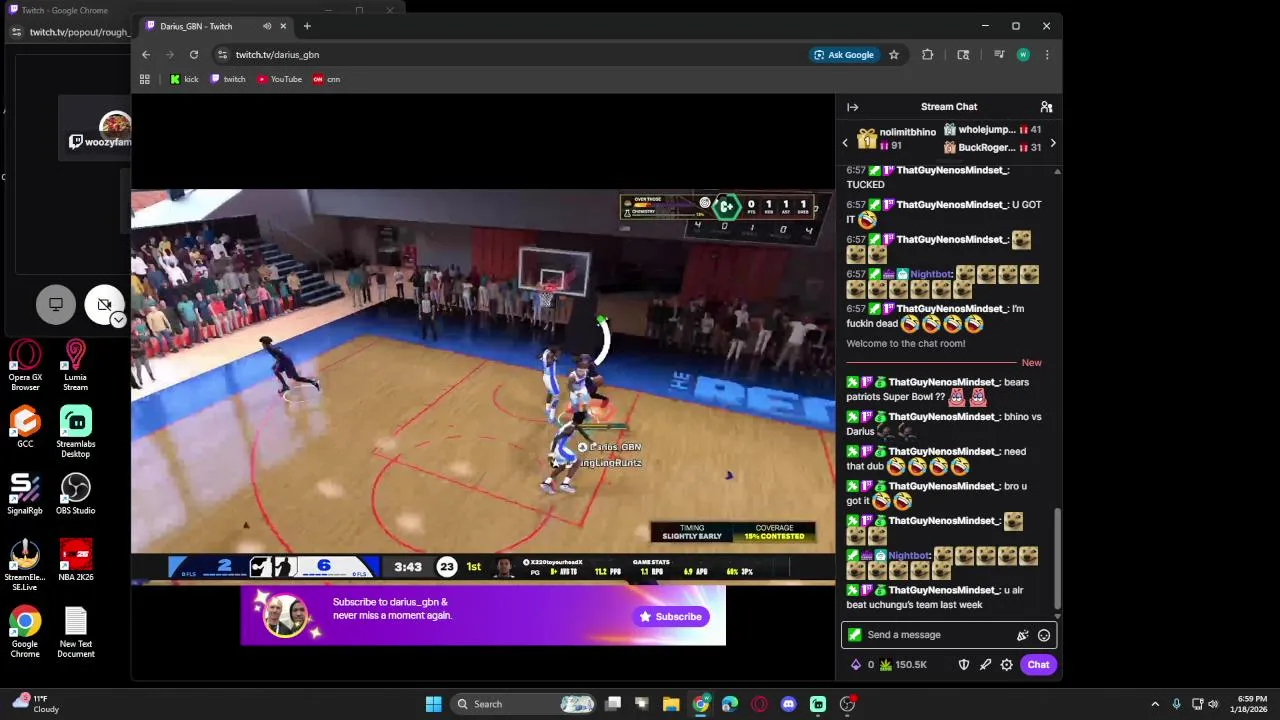Bookmark this tab with the star icon
This screenshot has width=1280, height=720.
(x=894, y=55)
